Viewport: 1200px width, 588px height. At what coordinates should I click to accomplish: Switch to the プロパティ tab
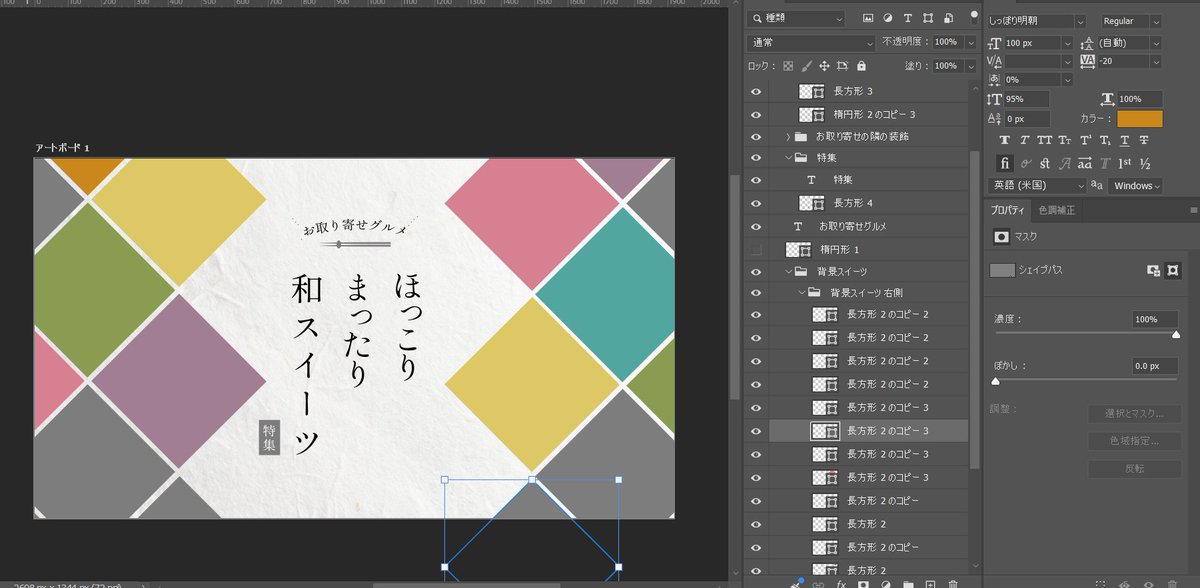[1007, 210]
